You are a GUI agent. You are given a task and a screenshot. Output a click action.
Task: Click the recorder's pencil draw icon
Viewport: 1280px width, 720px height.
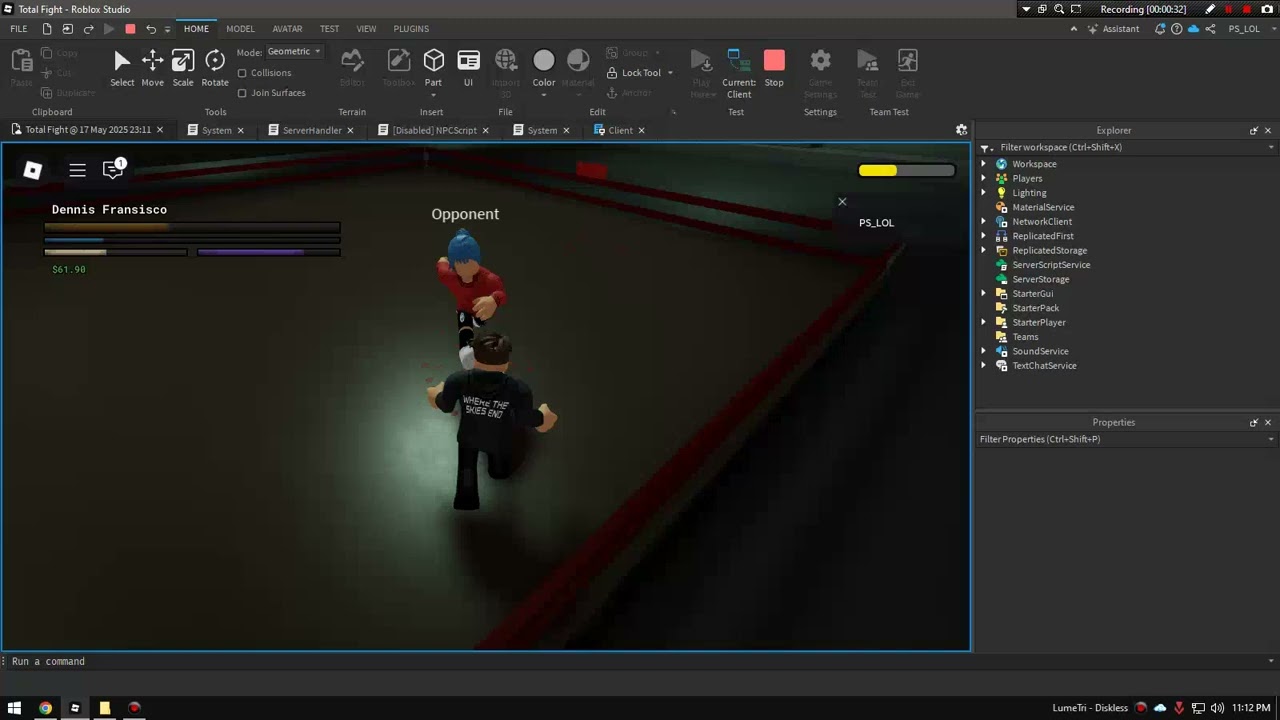point(1211,9)
